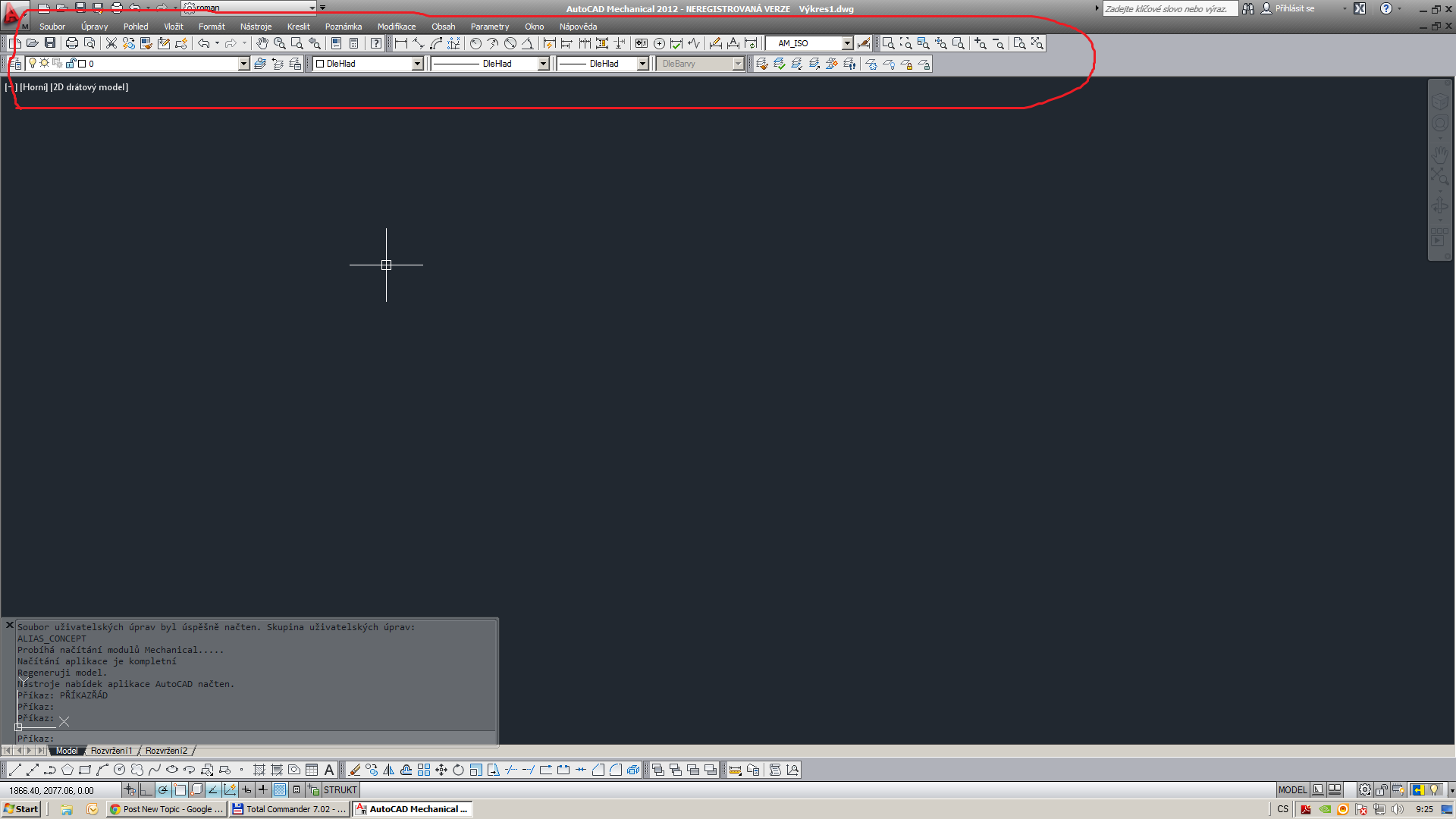Click the keyword search input field

pyautogui.click(x=1169, y=8)
